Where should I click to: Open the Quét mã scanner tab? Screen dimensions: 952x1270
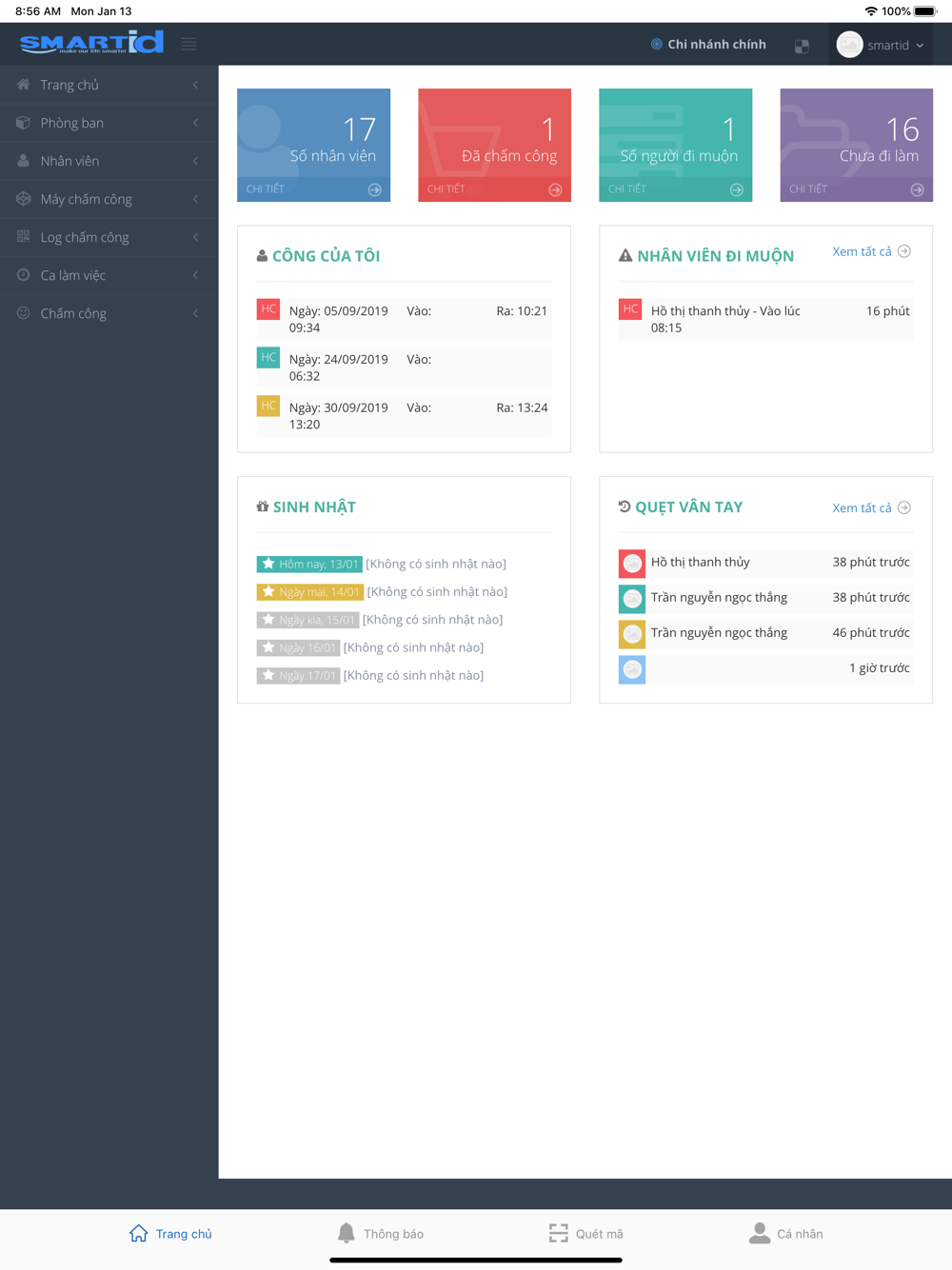586,1234
